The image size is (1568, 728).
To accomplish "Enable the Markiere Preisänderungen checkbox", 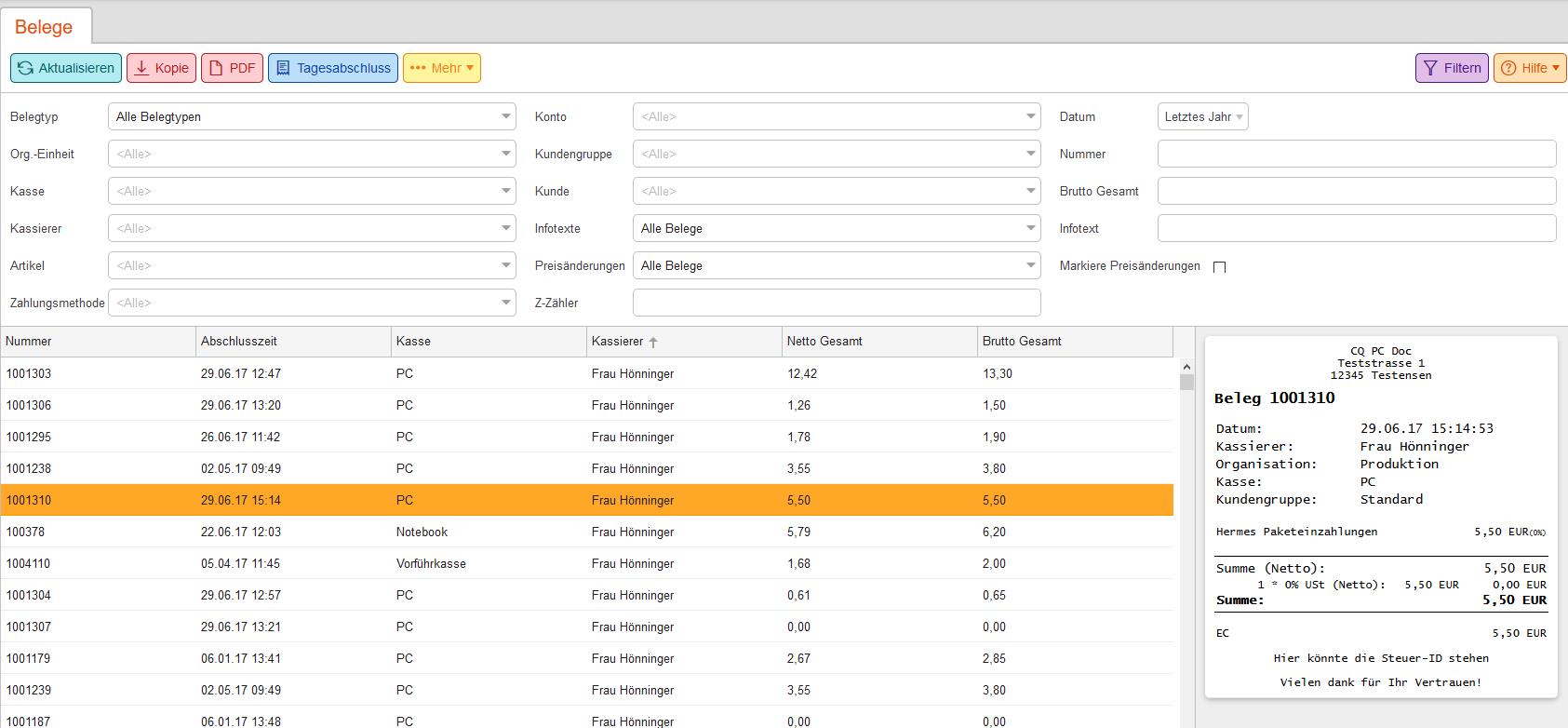I will pos(1219,267).
